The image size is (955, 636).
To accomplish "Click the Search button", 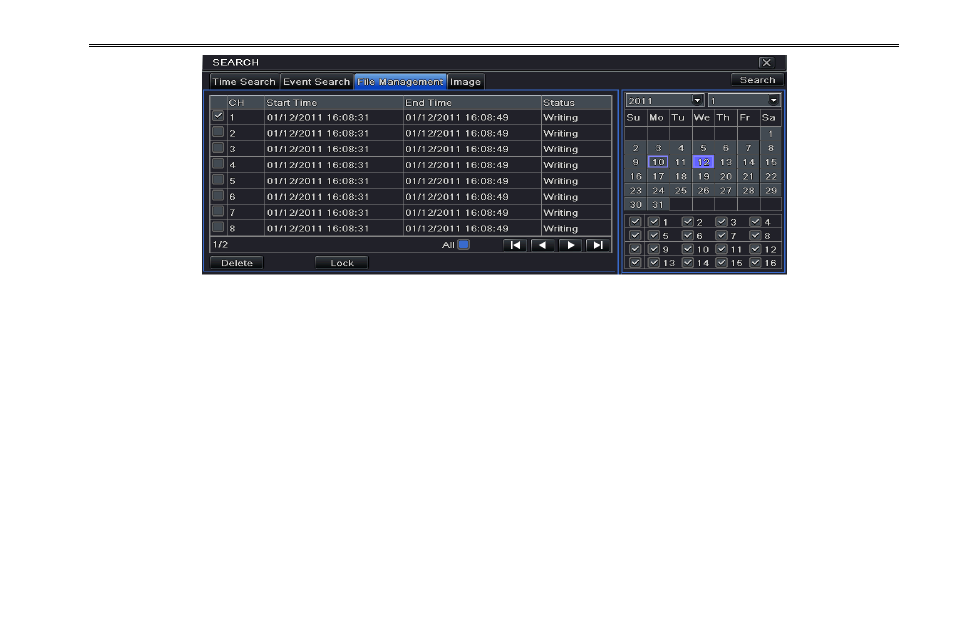I will click(x=757, y=80).
